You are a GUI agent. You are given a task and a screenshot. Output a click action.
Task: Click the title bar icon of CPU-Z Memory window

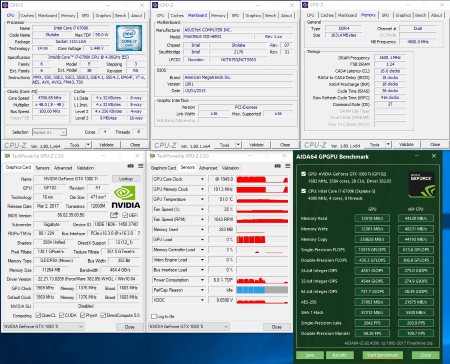[x=305, y=5]
